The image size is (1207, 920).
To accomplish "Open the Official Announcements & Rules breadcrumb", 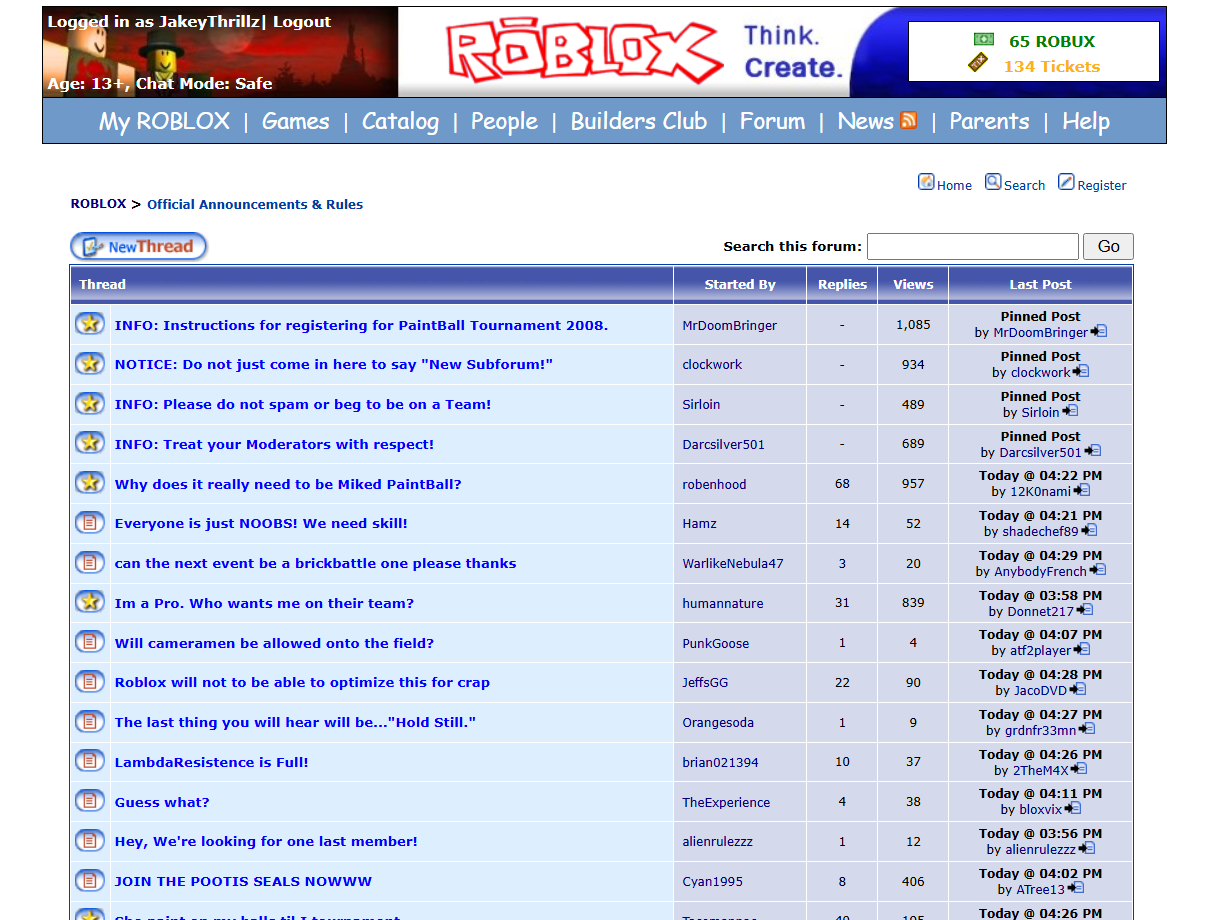I will click(255, 204).
